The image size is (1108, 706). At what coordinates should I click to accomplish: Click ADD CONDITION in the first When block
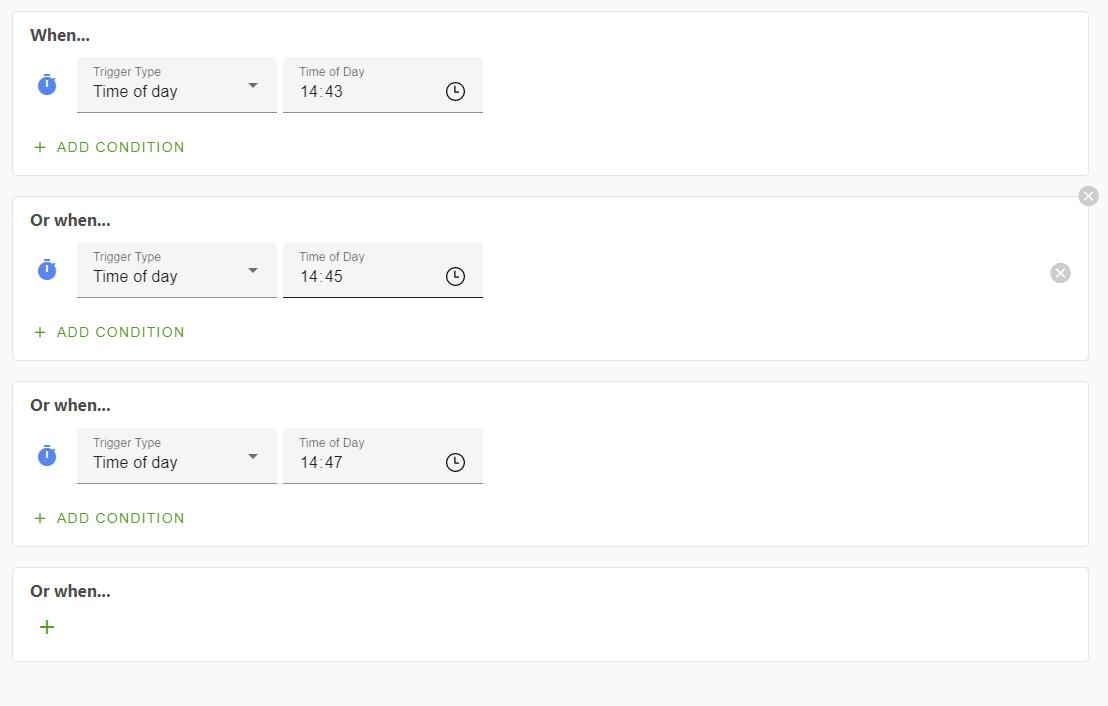point(117,147)
